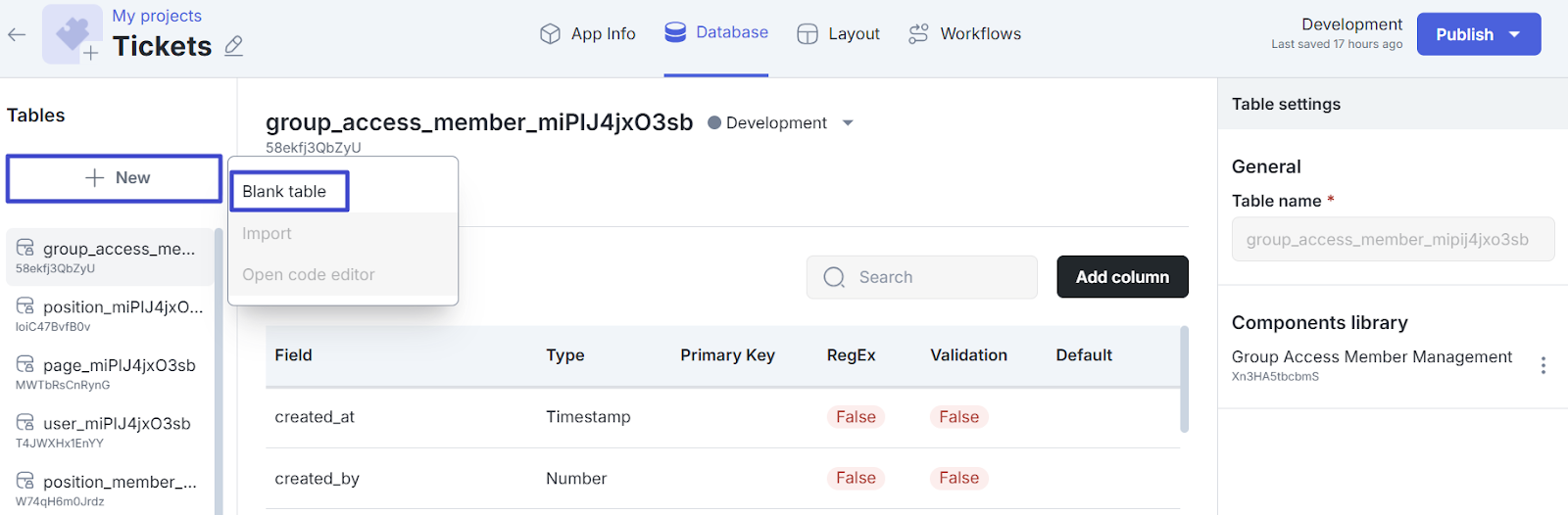Select the Open code editor option
1568x515 pixels.
(309, 275)
